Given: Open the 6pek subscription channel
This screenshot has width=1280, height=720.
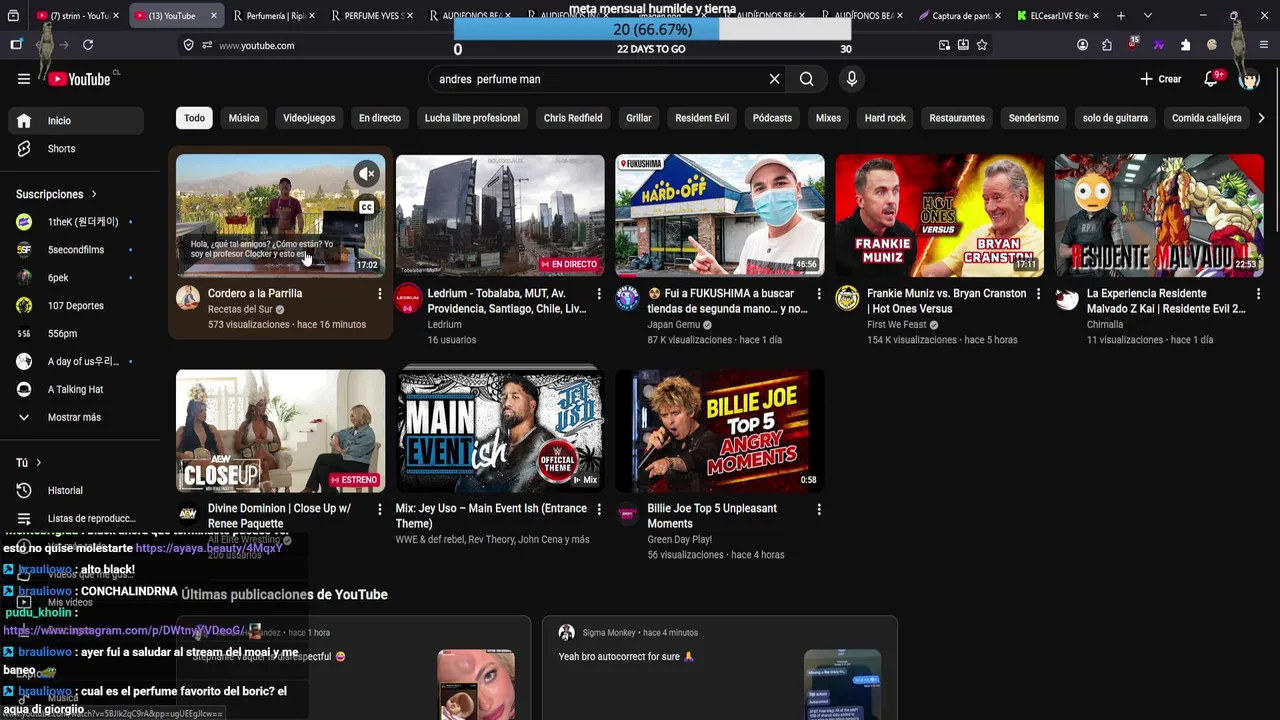Looking at the screenshot, I should (76, 278).
